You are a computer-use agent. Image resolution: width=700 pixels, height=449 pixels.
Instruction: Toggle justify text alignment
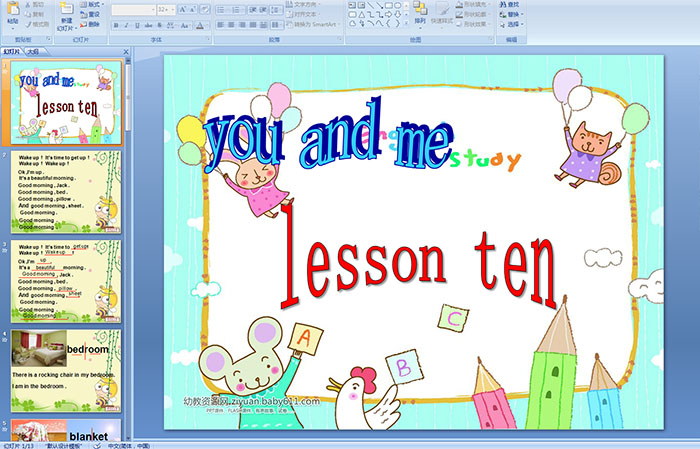(253, 25)
